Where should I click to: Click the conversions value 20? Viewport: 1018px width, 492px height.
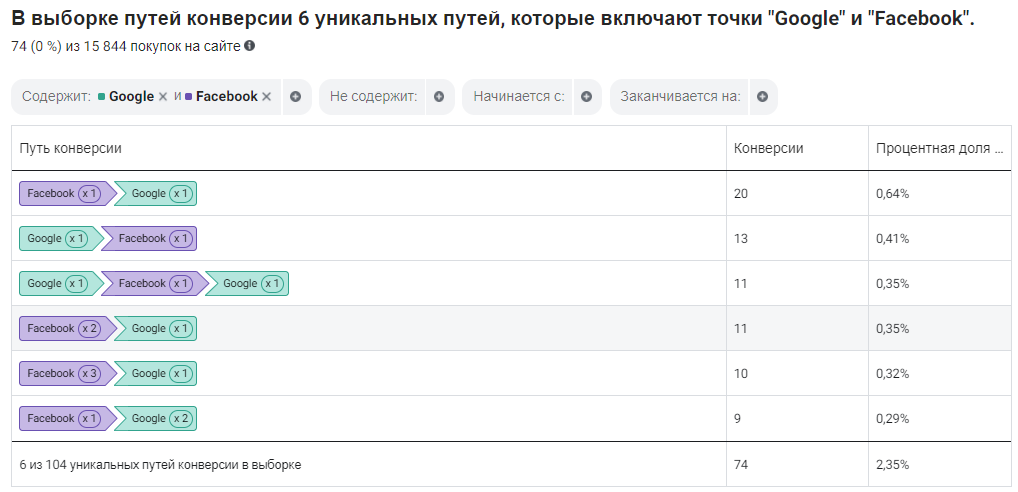click(741, 193)
